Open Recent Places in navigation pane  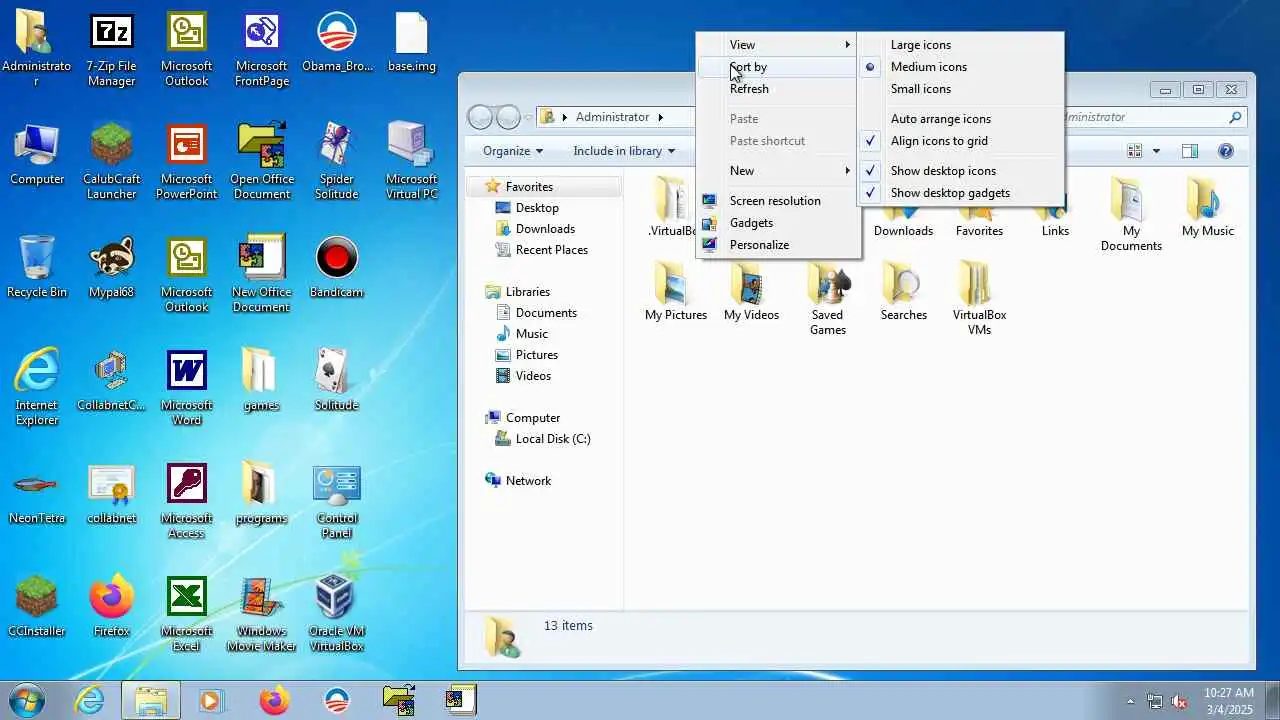click(551, 250)
